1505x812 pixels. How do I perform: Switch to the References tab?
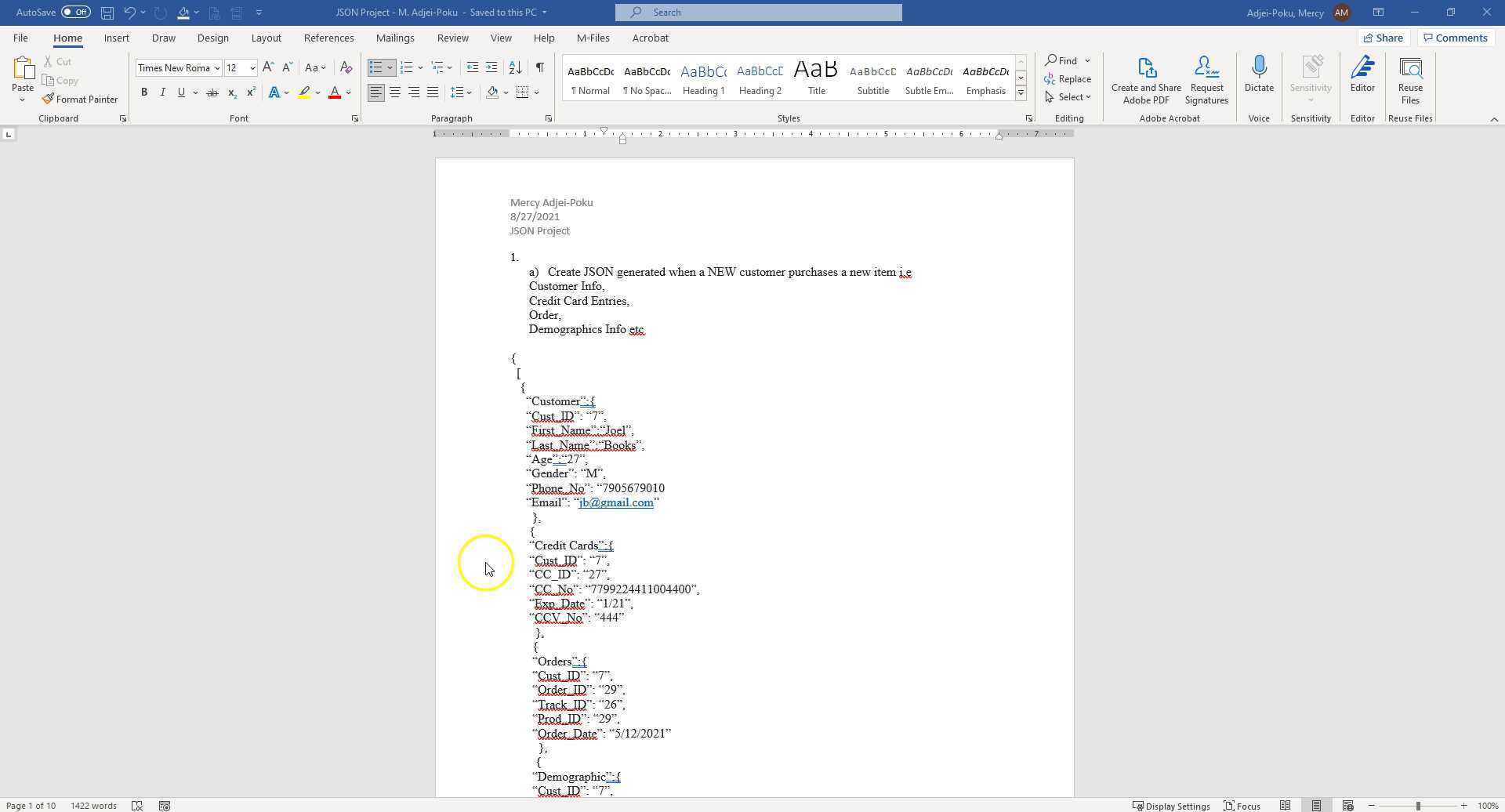click(x=328, y=38)
